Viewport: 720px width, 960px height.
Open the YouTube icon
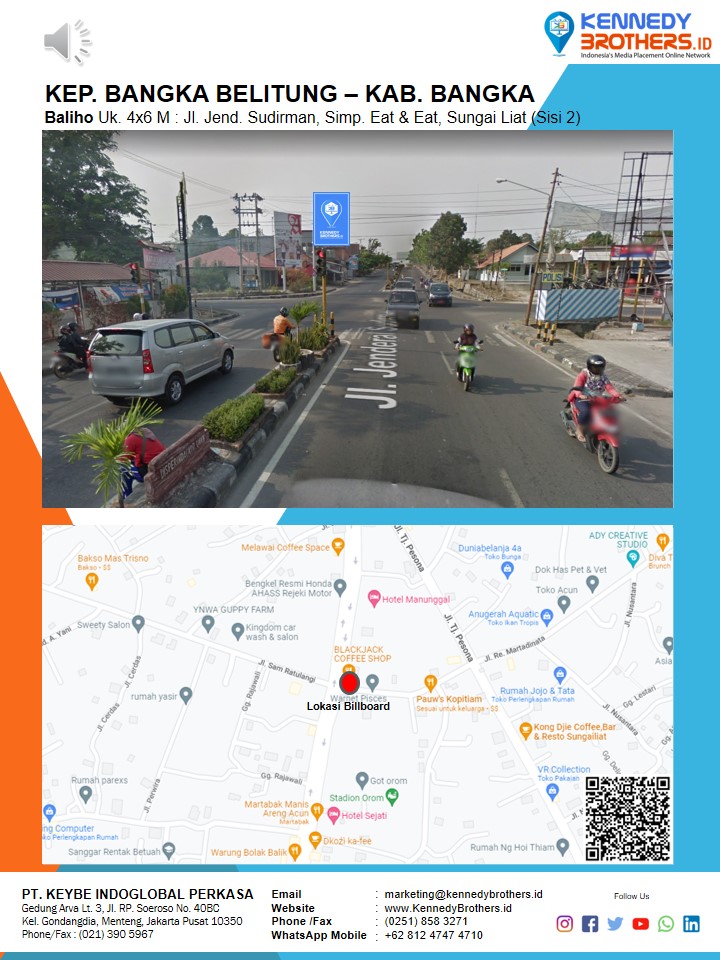tap(640, 923)
